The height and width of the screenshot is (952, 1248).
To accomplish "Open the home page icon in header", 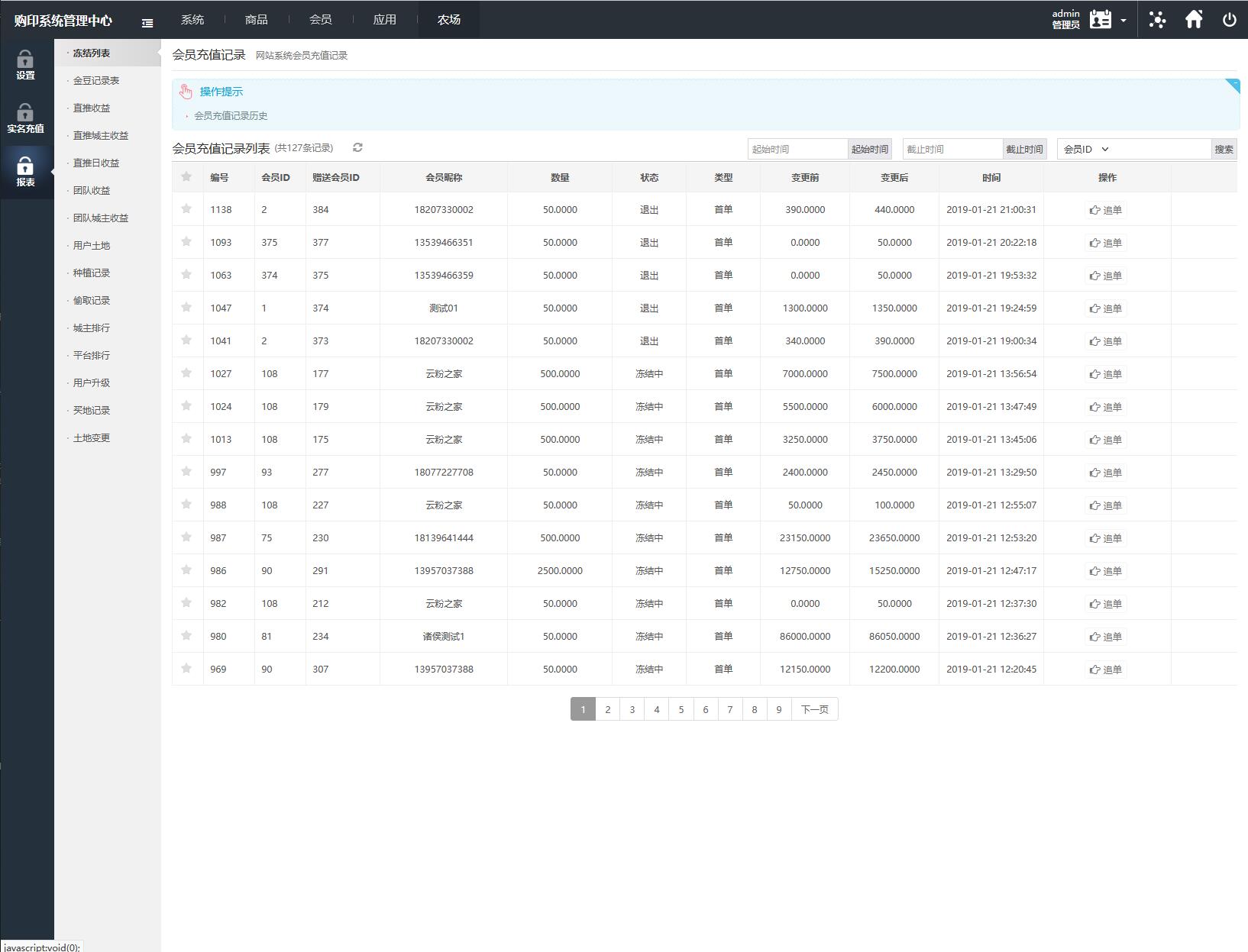I will pyautogui.click(x=1194, y=20).
